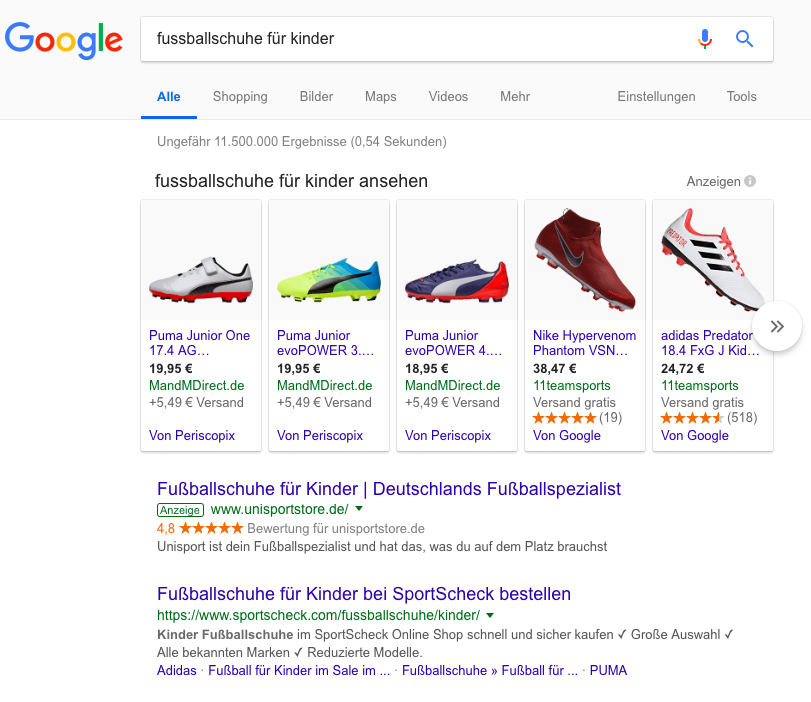Click the unisportstore star rating
Screen dimensions: 811x702
[210, 528]
